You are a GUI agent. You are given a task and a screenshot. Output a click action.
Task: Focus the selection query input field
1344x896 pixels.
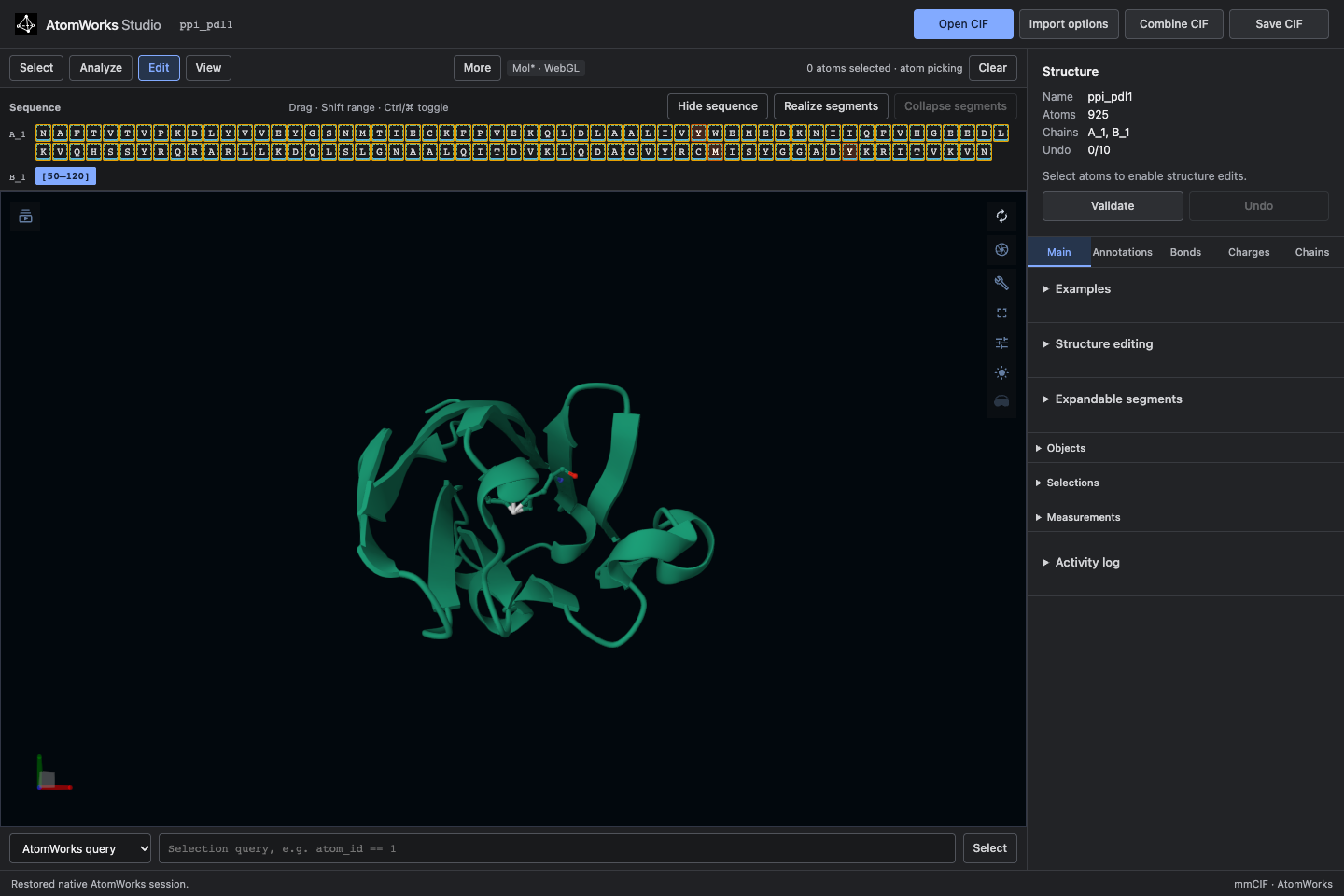557,848
